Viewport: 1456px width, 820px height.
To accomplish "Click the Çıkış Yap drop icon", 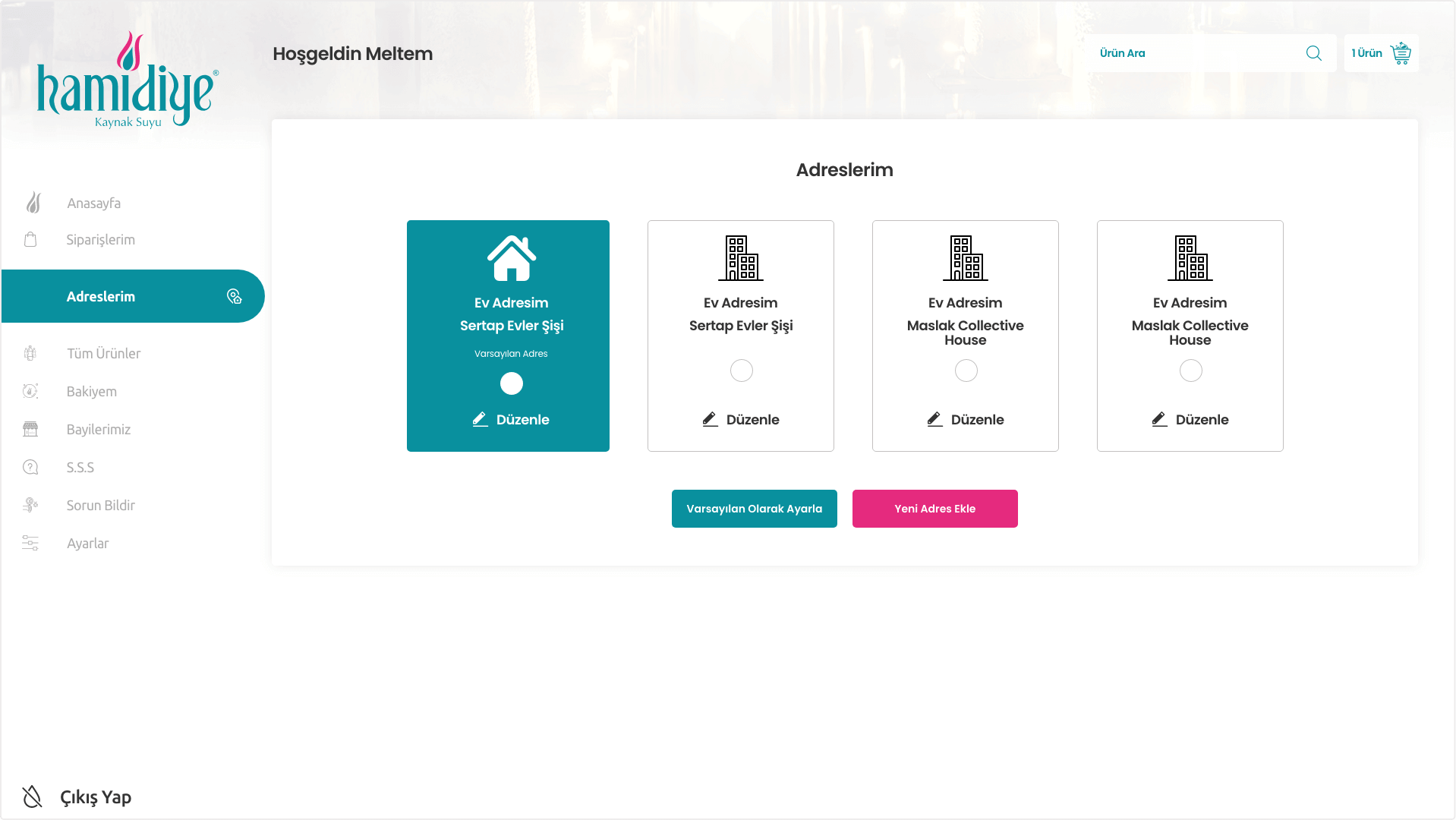I will pyautogui.click(x=32, y=796).
